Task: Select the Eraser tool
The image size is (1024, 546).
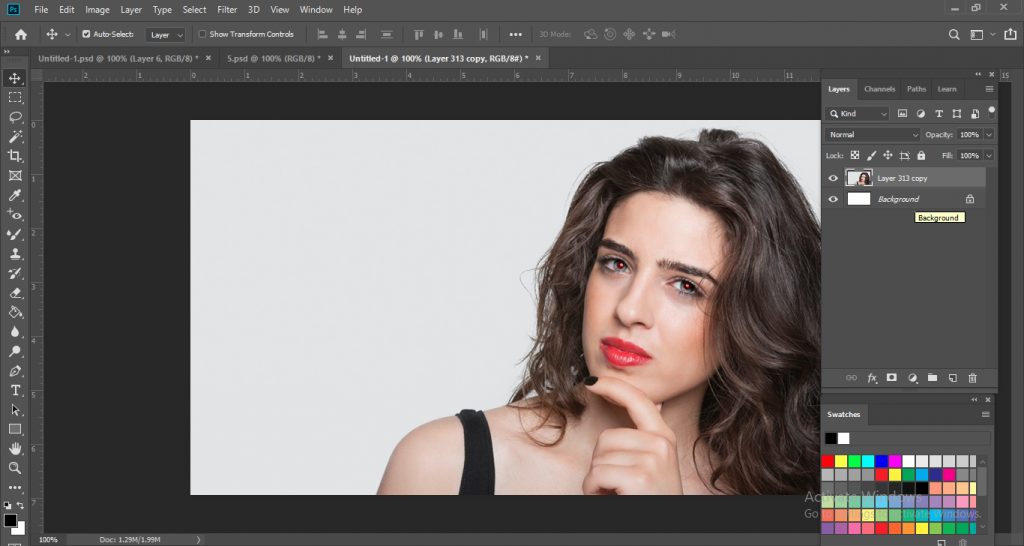Action: 15,293
